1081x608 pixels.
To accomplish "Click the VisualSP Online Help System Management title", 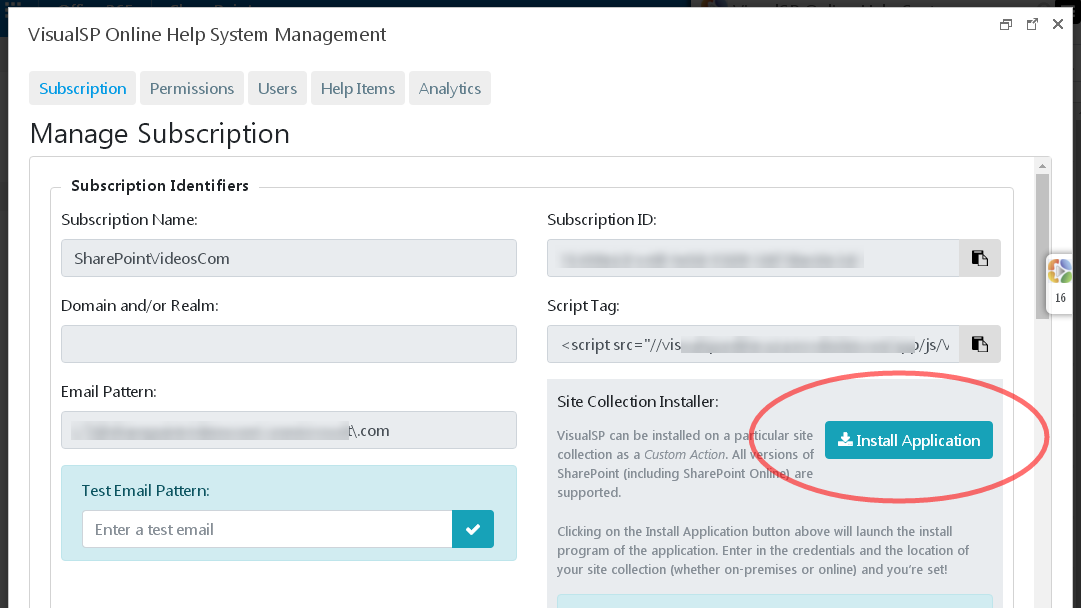I will pyautogui.click(x=207, y=34).
